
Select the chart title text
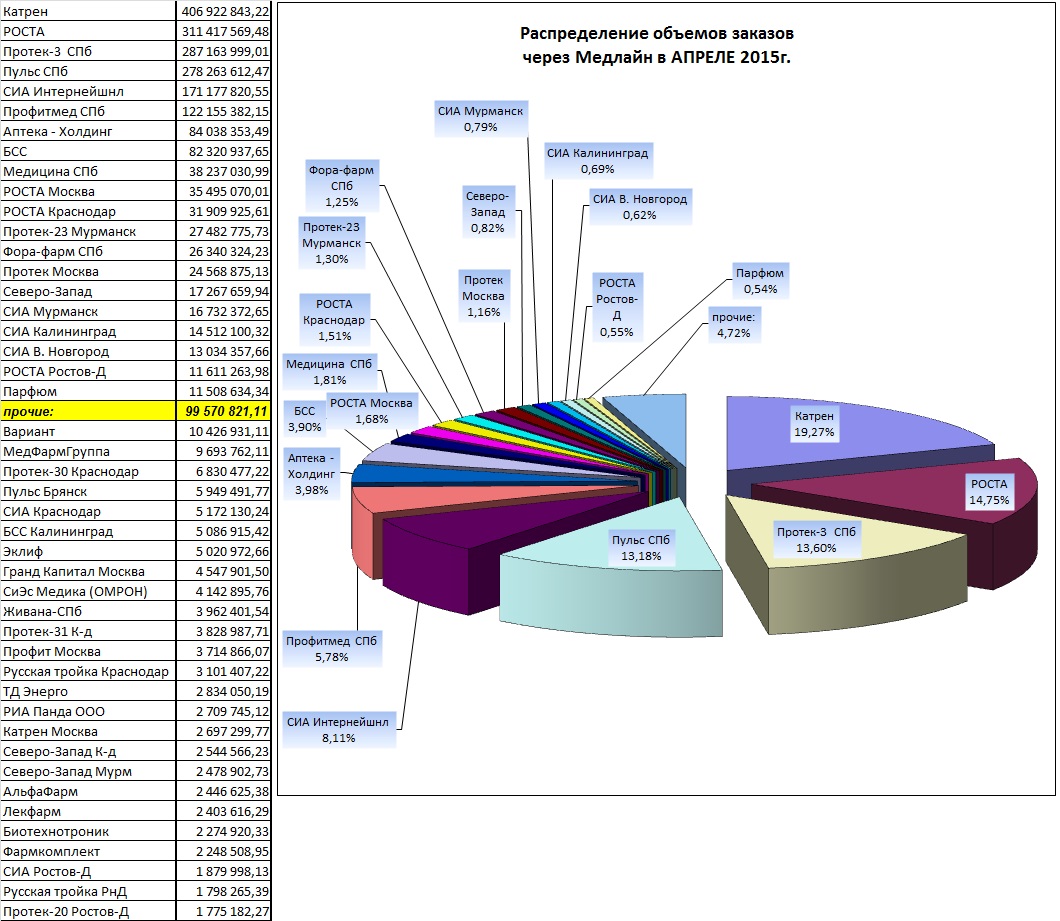tap(656, 45)
